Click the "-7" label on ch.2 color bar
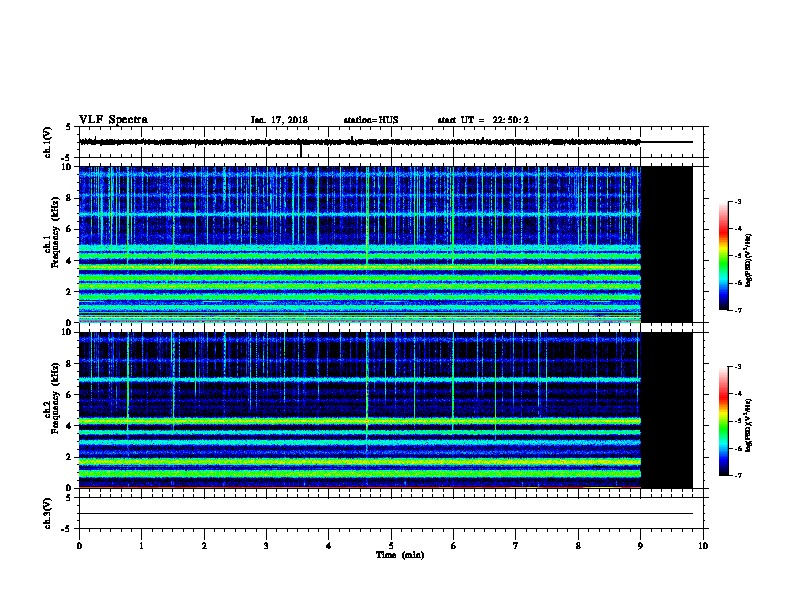Screen dimensions: 792x612 coord(737,476)
